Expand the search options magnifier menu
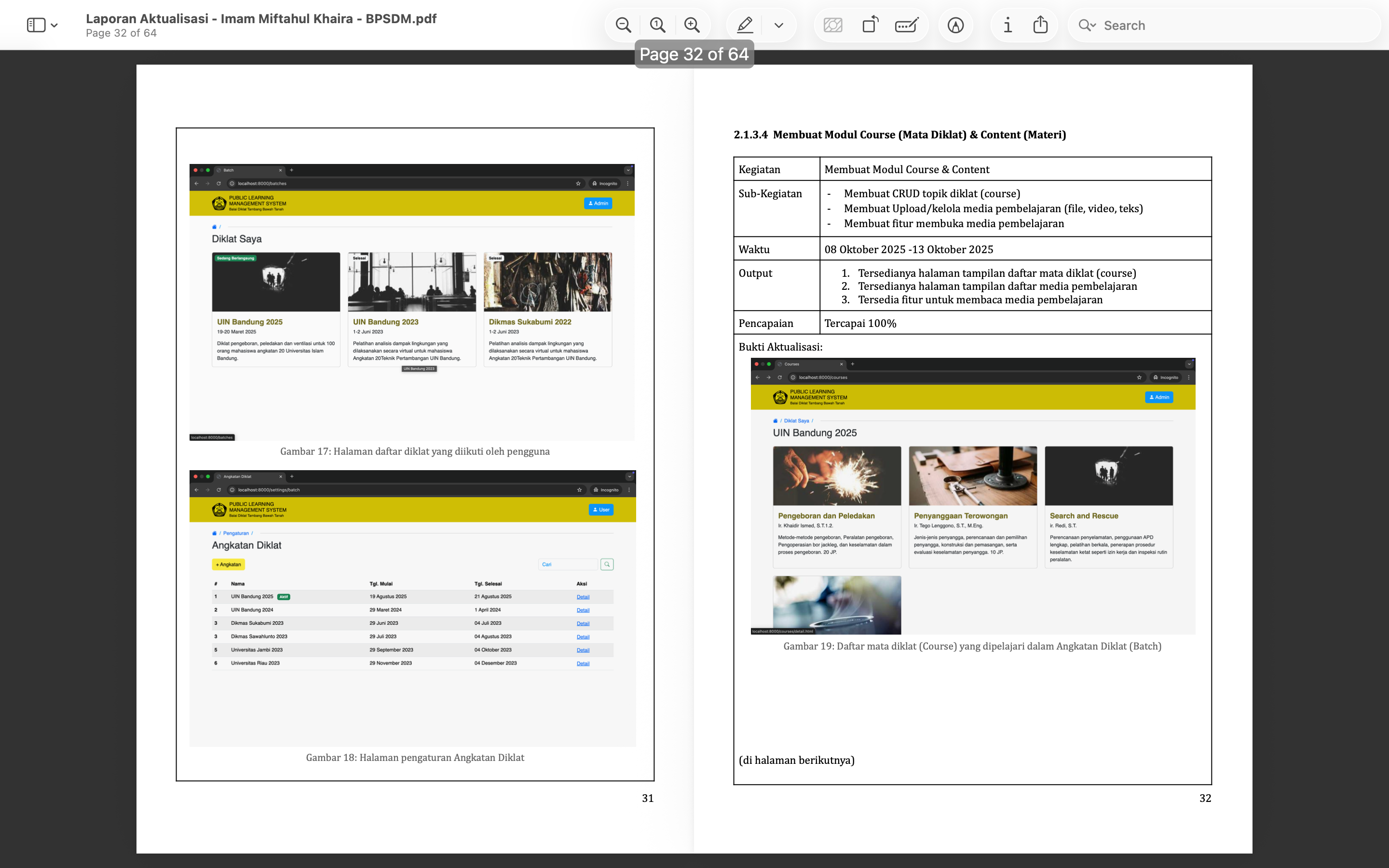This screenshot has height=868, width=1389. point(1087,25)
